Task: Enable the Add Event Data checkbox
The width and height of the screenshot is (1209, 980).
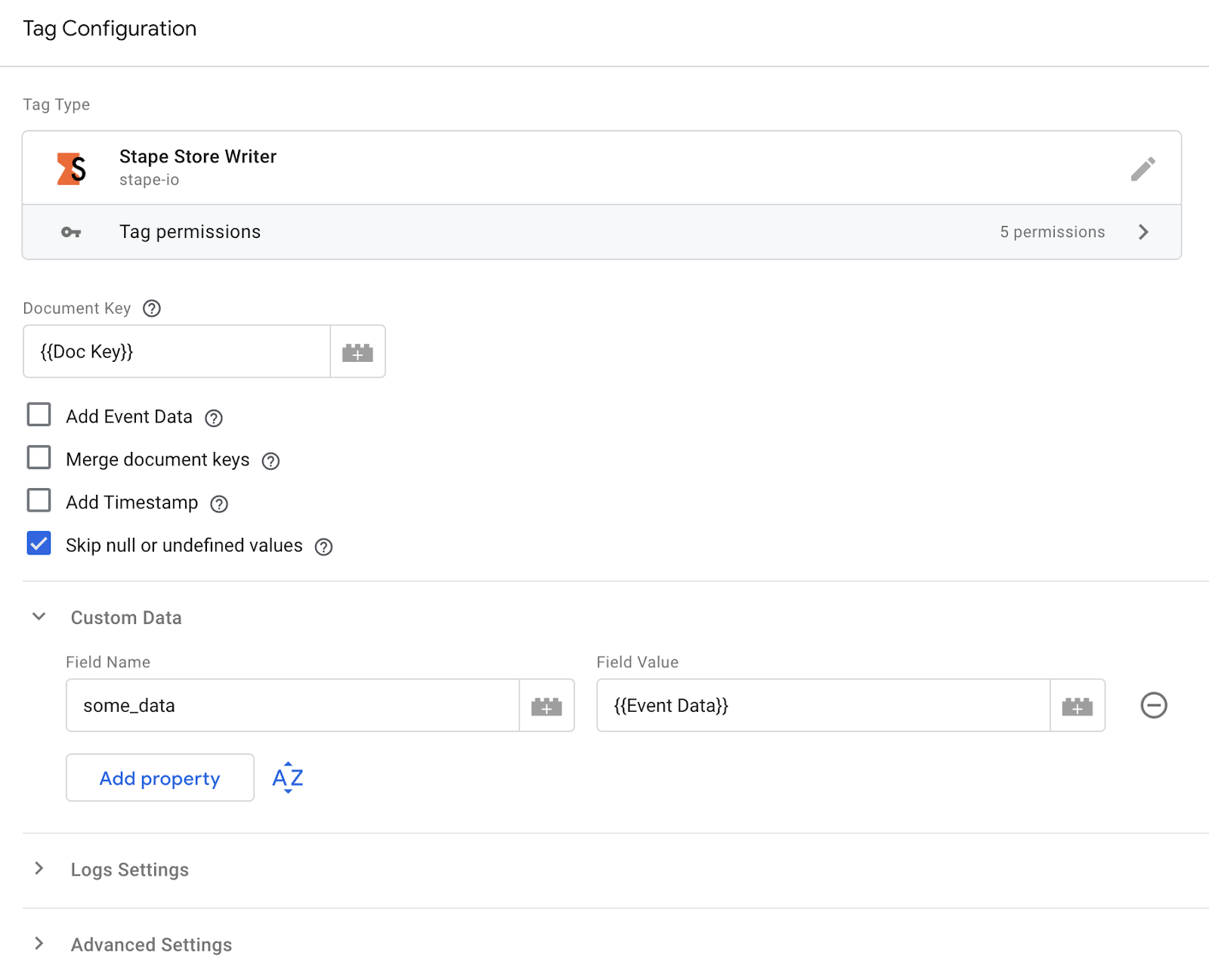Action: 39,415
